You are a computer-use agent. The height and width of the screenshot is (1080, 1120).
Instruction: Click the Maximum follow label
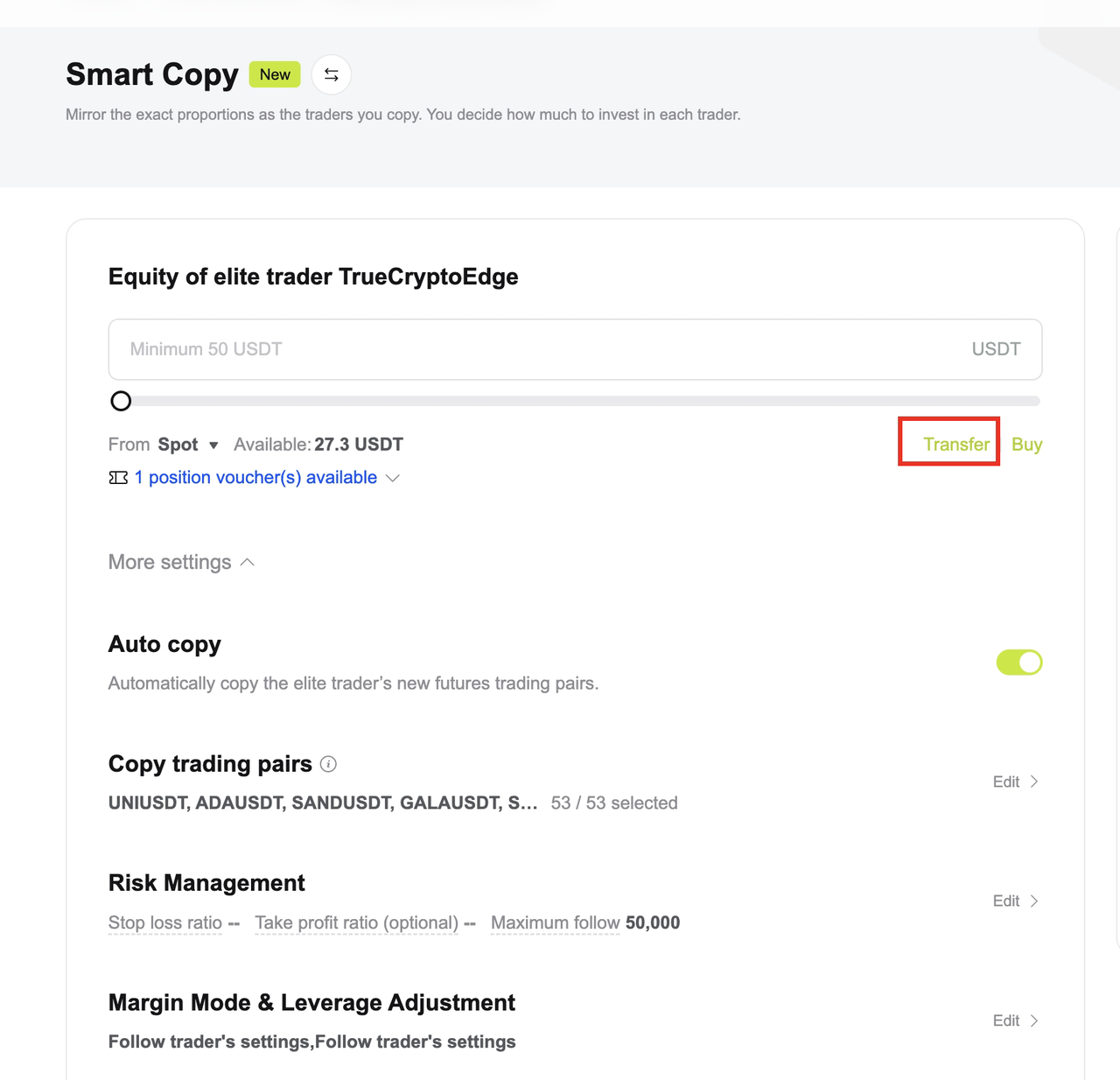[555, 922]
